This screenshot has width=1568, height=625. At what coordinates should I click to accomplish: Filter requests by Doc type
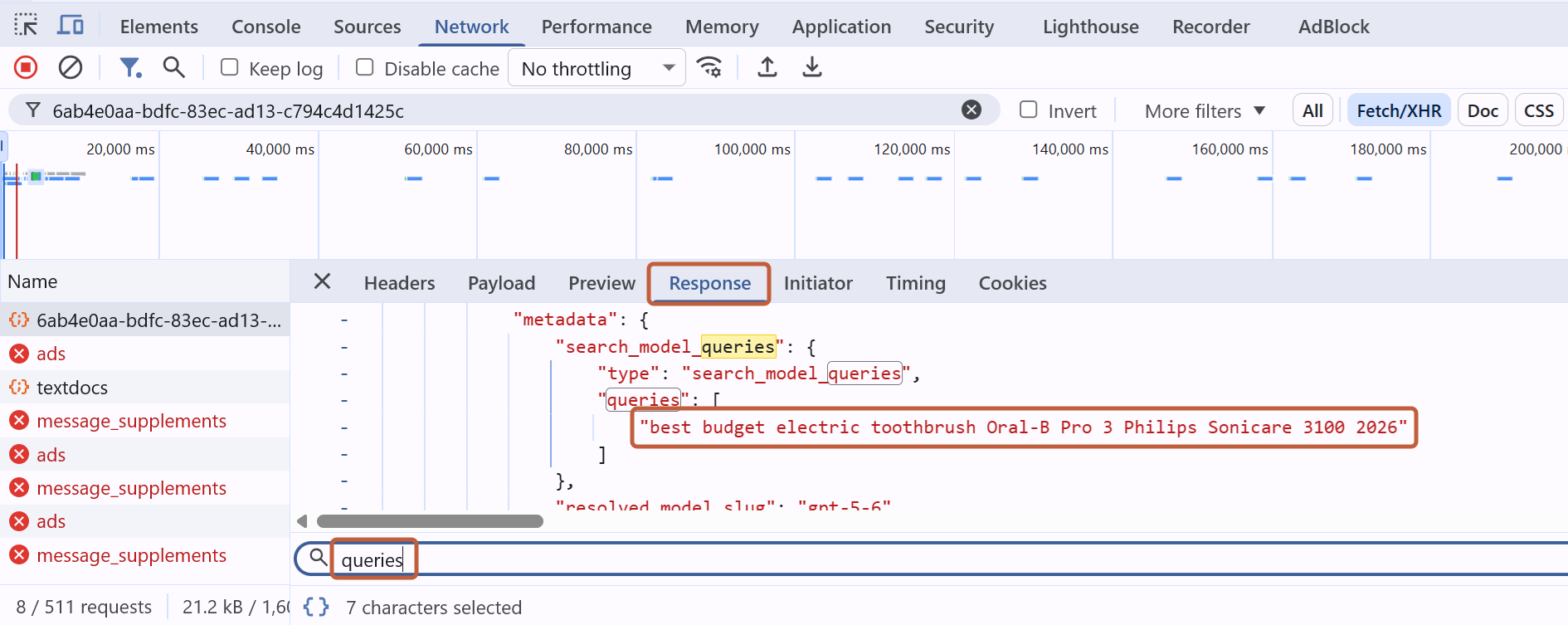pyautogui.click(x=1483, y=110)
